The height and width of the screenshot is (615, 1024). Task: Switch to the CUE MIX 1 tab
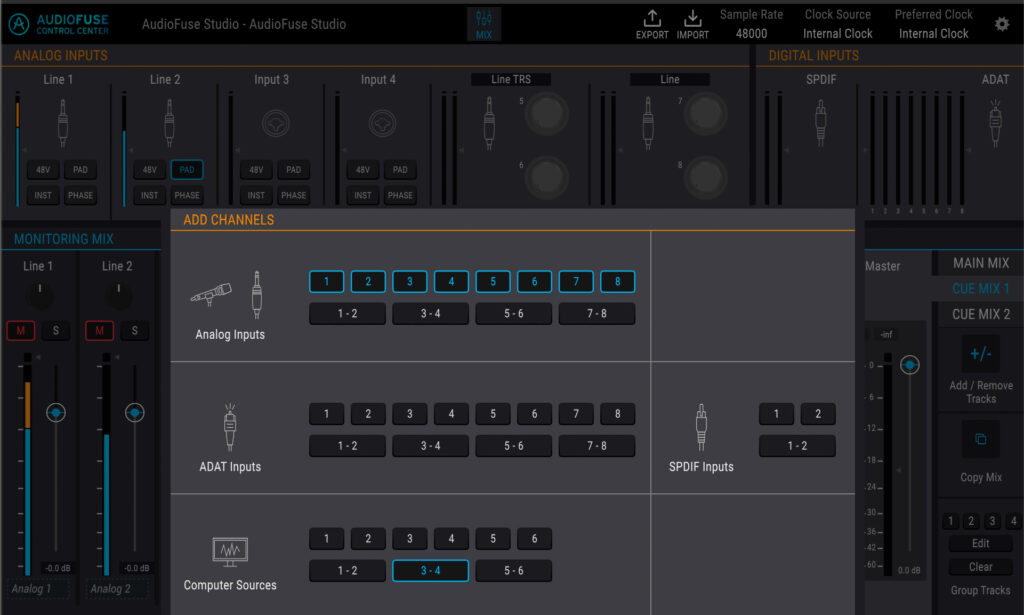coord(980,289)
